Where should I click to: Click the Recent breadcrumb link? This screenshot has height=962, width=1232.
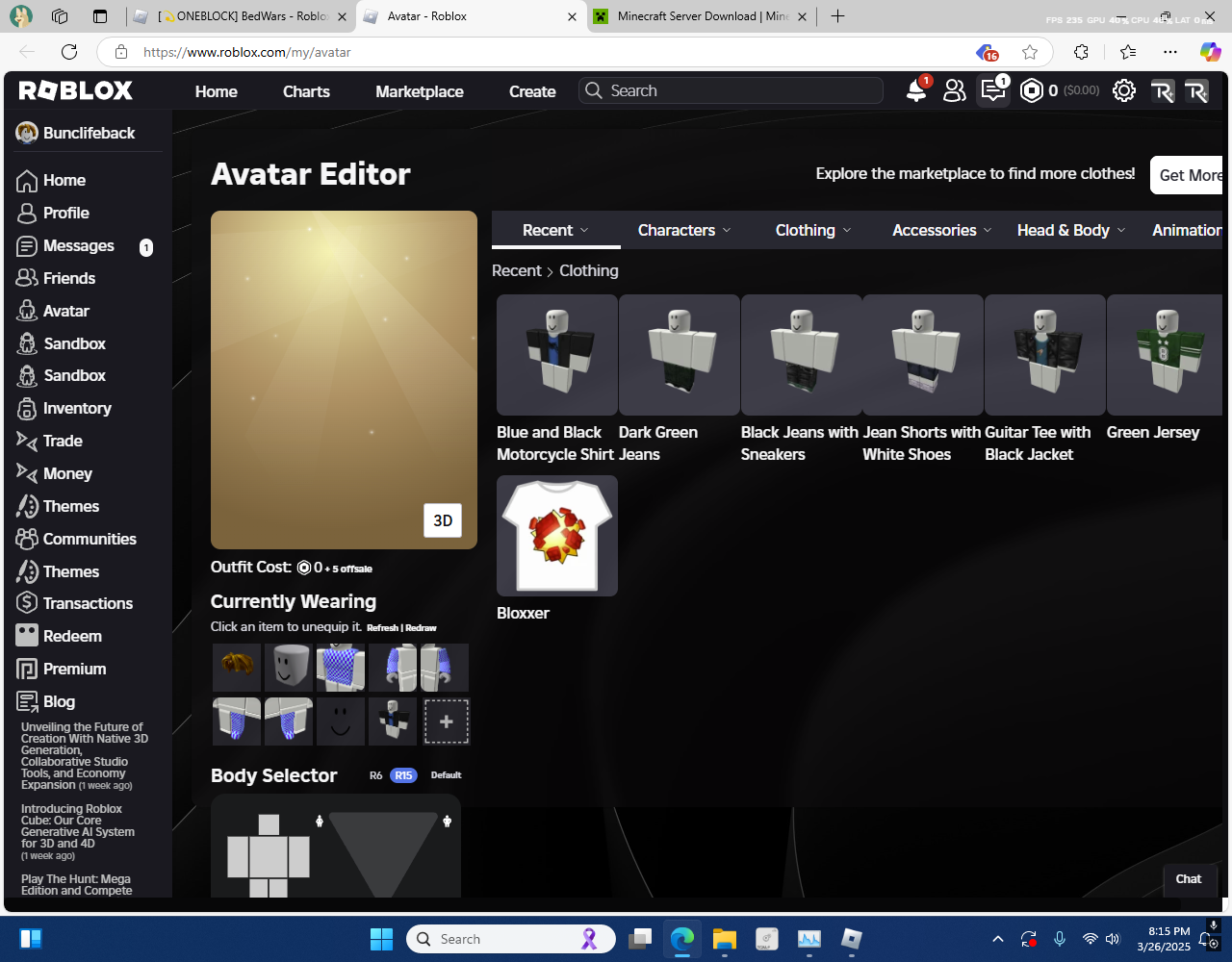[517, 270]
